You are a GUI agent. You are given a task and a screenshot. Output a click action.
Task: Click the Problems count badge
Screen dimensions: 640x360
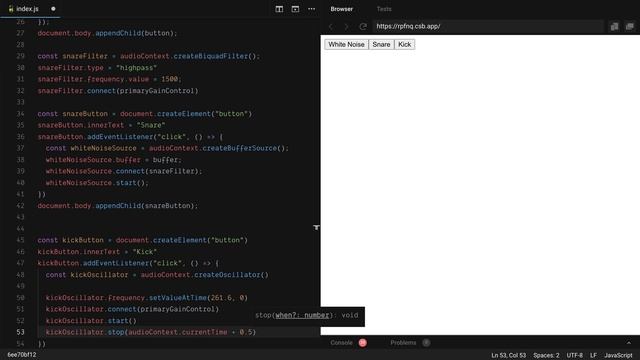(x=426, y=343)
